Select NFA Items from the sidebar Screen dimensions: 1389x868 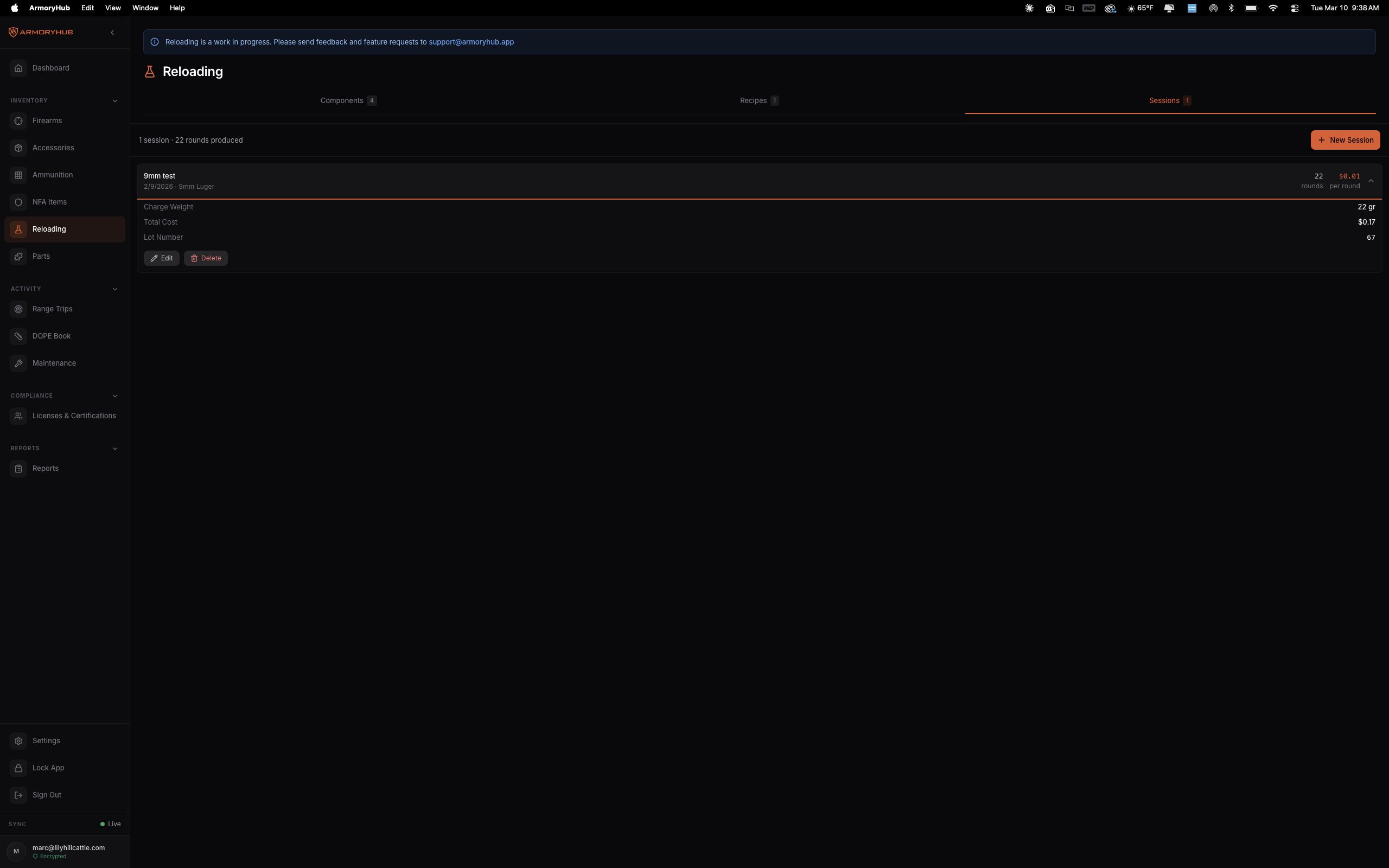pyautogui.click(x=50, y=202)
